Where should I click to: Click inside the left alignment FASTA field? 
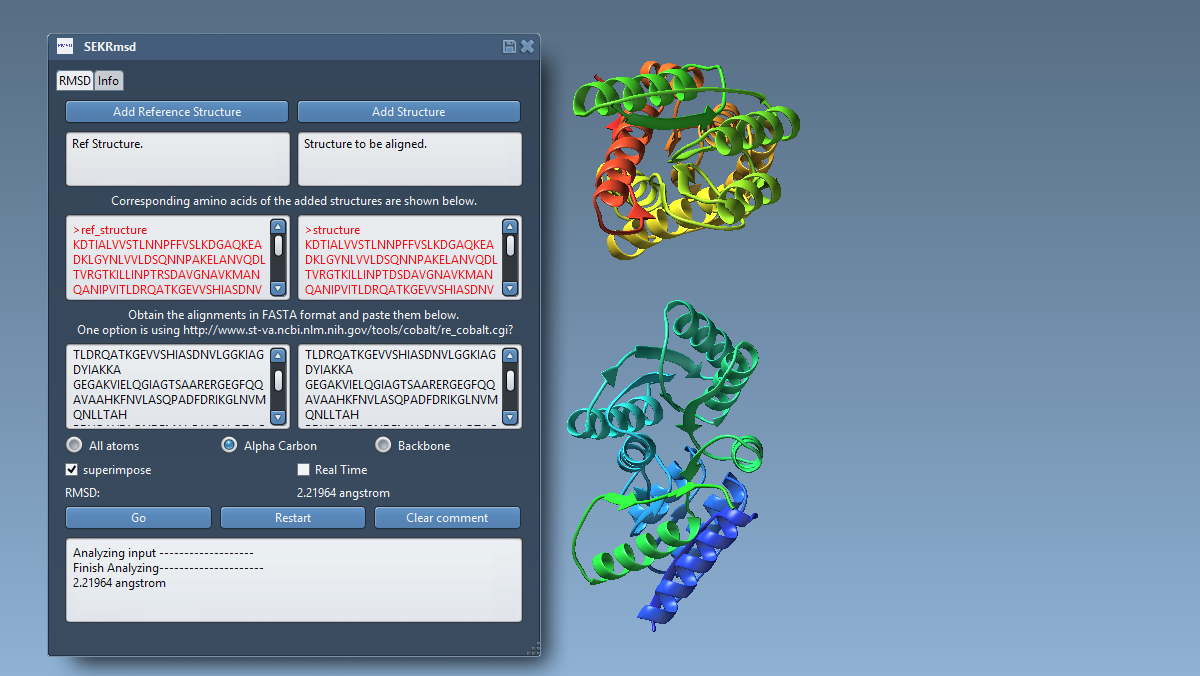(x=166, y=386)
